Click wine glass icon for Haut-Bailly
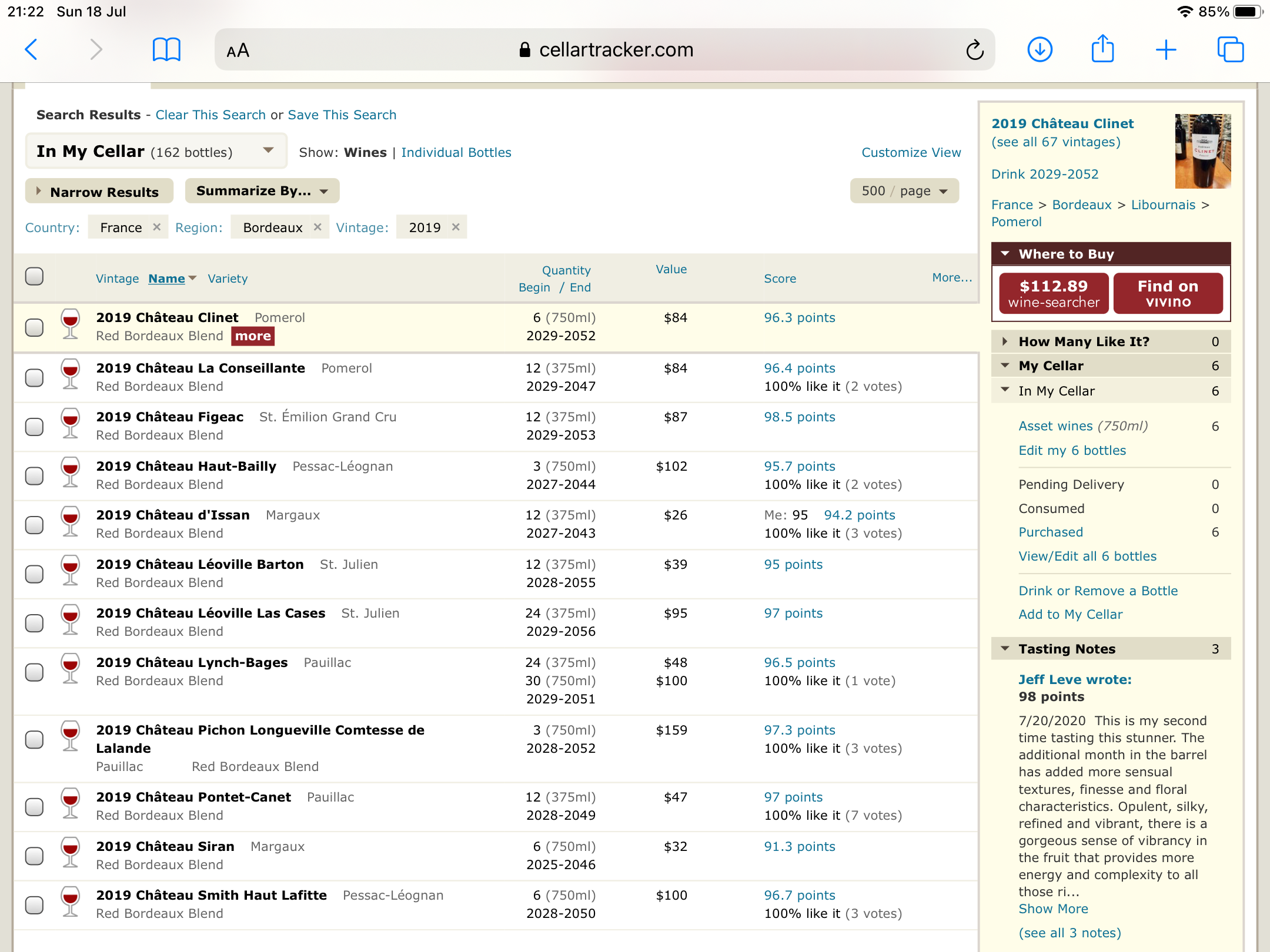Screen dimensions: 1270x952 coord(70,472)
